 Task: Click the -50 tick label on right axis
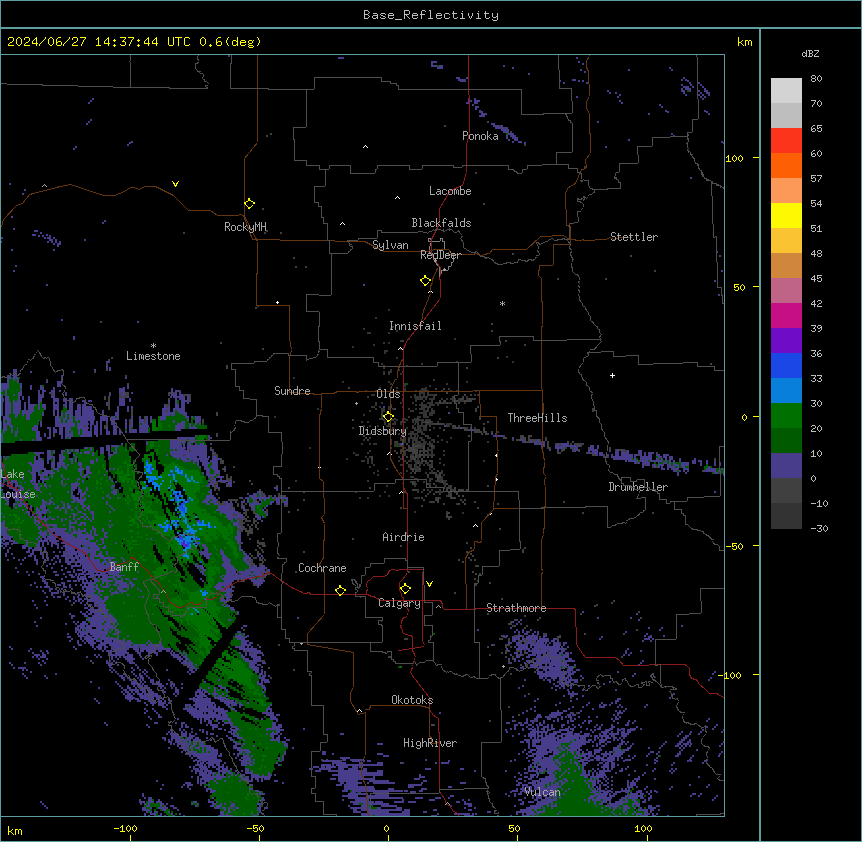click(734, 546)
